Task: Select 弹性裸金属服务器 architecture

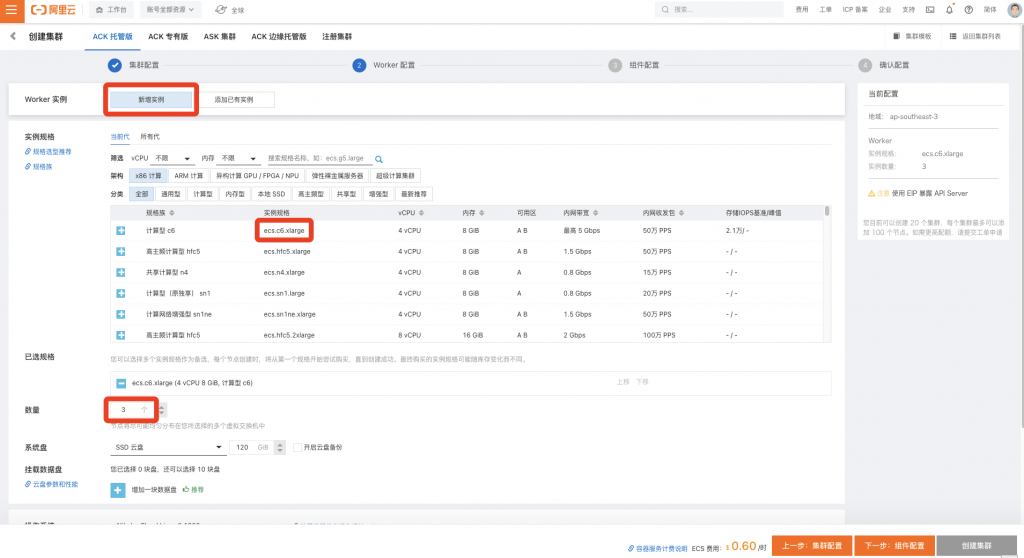Action: [x=337, y=176]
